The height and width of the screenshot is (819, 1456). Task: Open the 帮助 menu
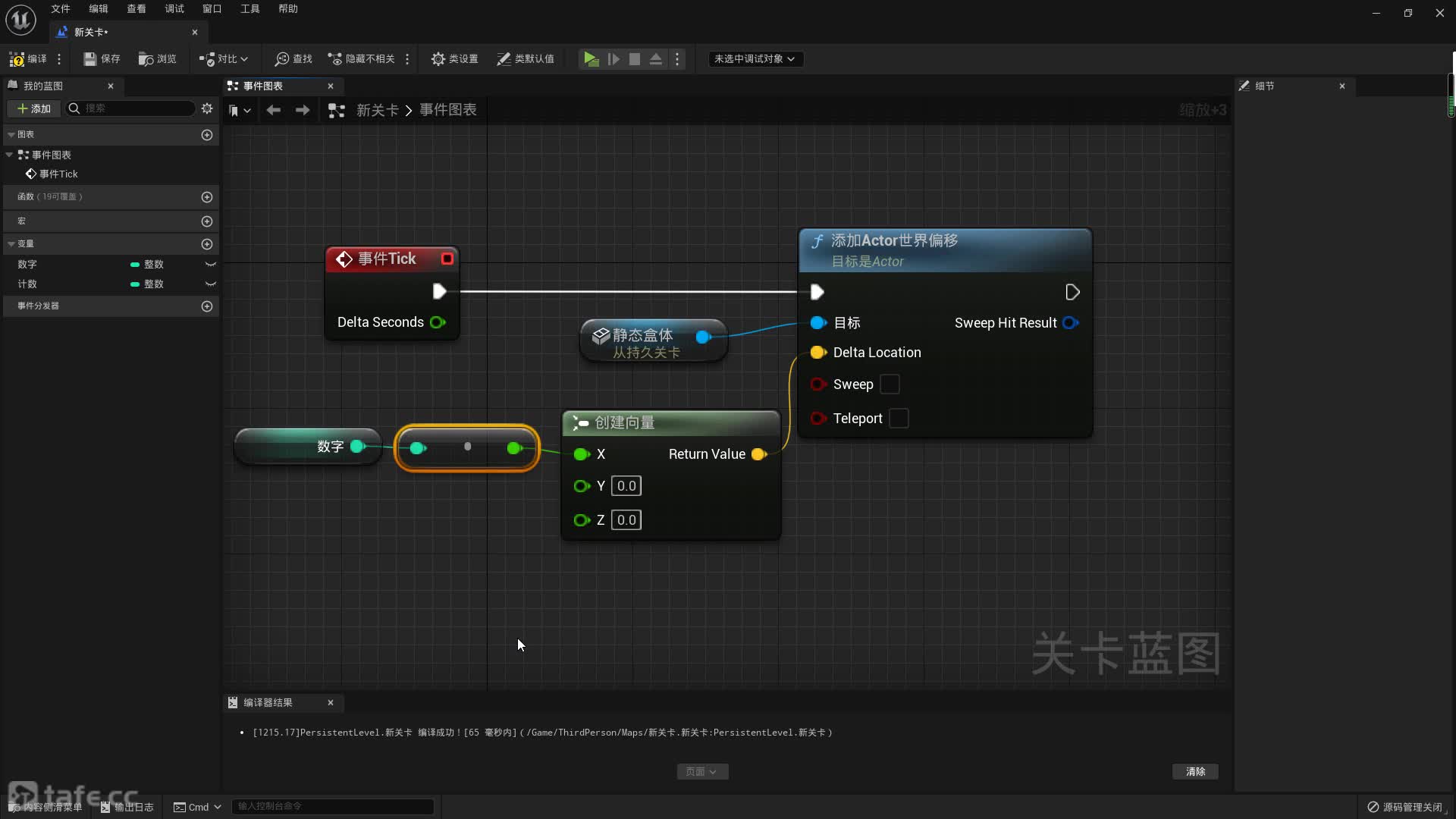coord(288,9)
